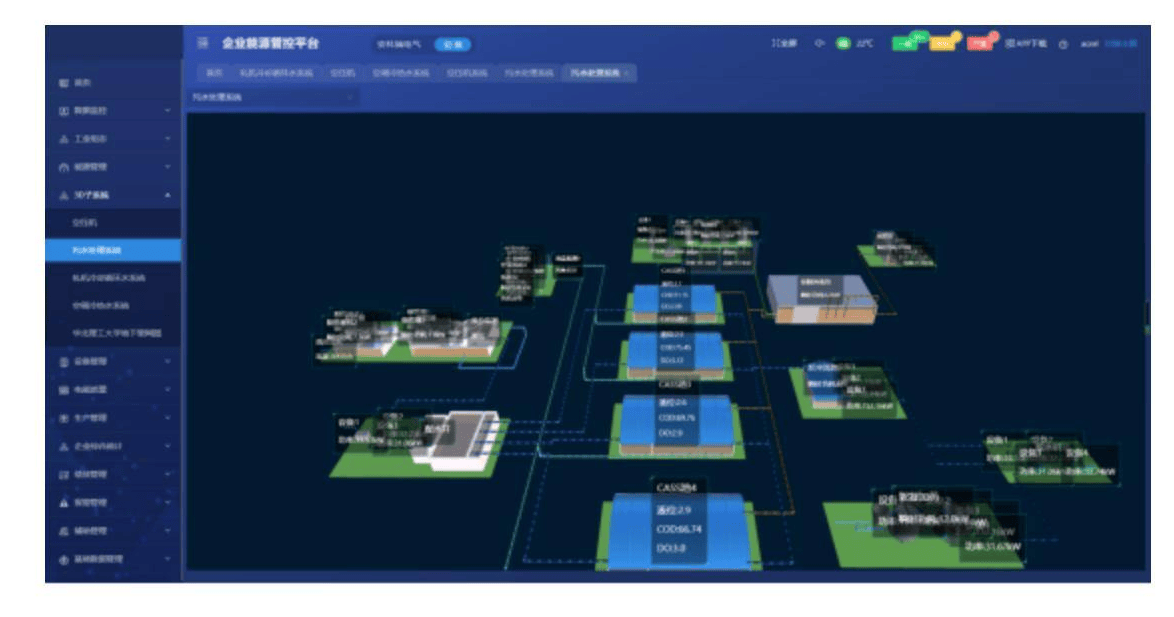Click the blue link text after username

(x=1121, y=43)
